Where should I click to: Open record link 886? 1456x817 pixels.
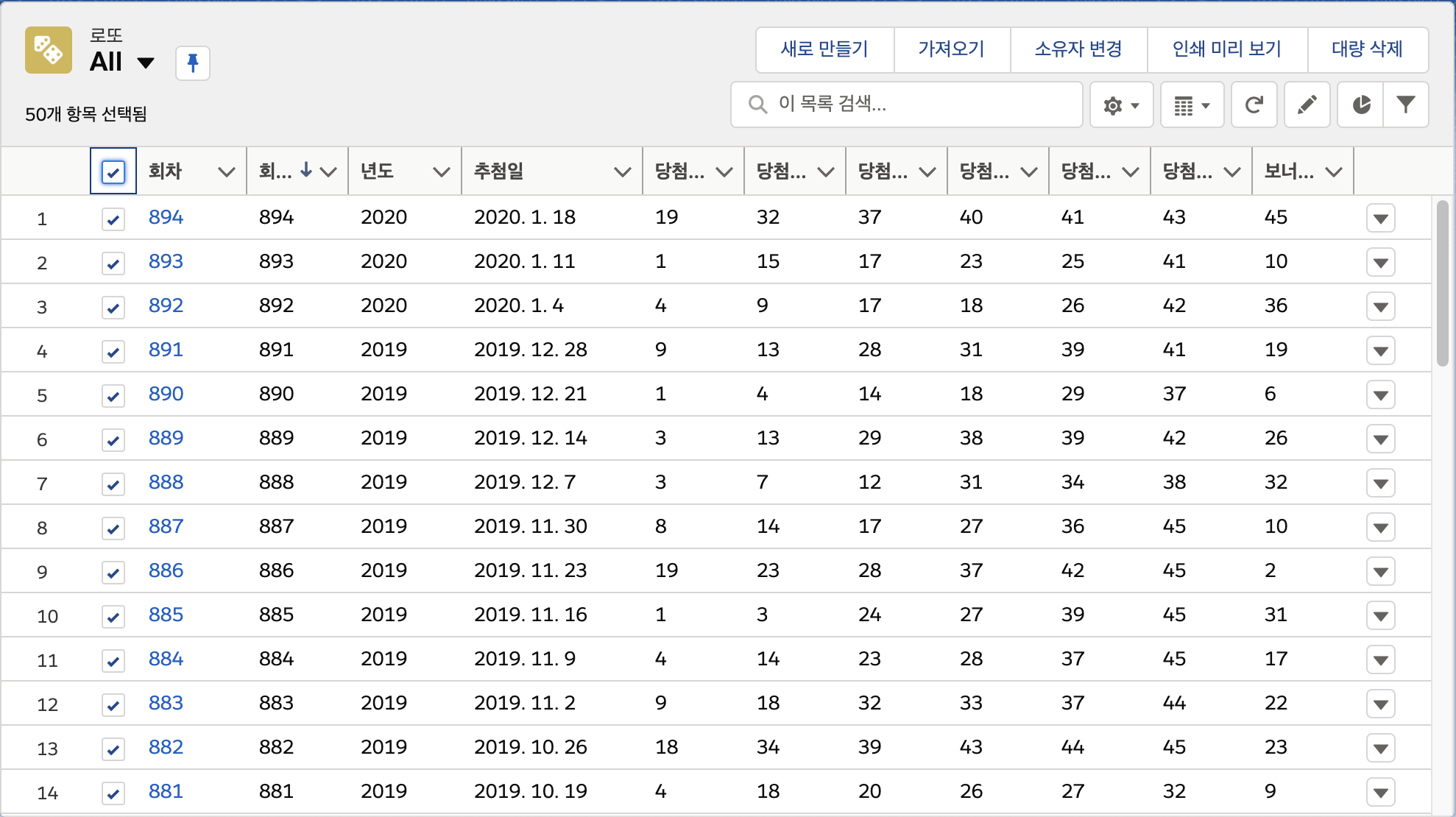point(166,570)
